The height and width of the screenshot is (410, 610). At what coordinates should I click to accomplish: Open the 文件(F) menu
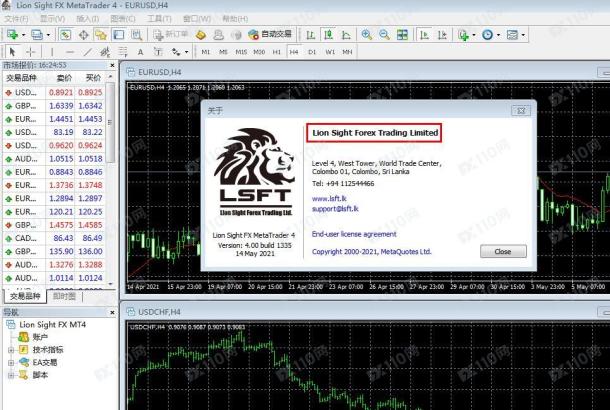click(x=16, y=19)
